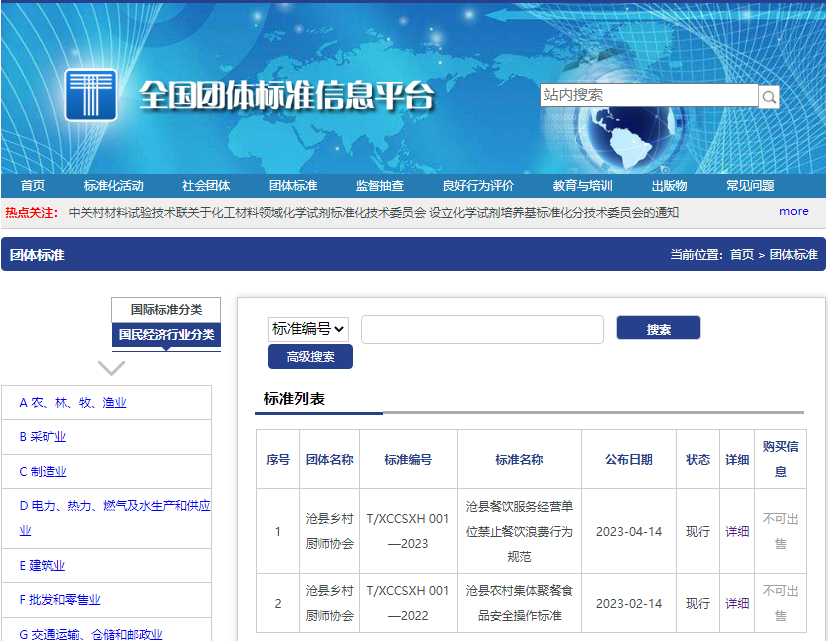
Task: Click cell T/XCCSXH 001—2022
Action: [408, 603]
